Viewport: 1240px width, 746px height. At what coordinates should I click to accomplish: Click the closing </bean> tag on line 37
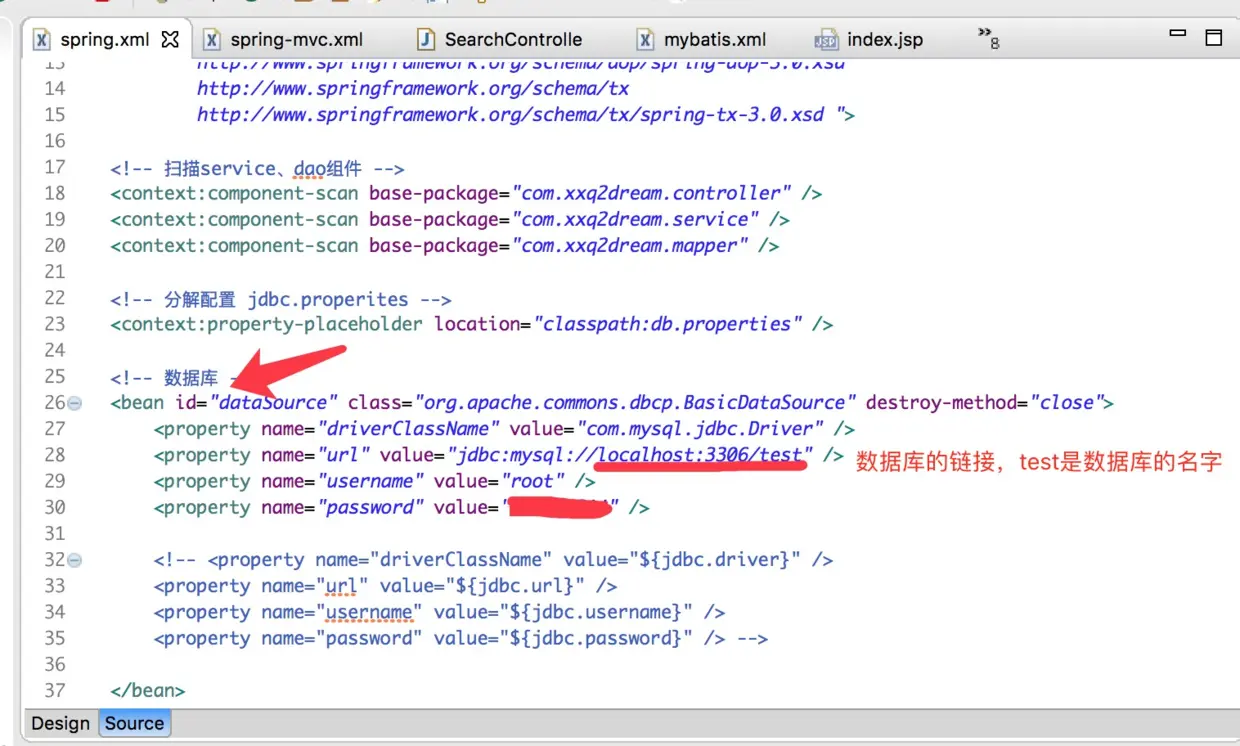coord(148,690)
